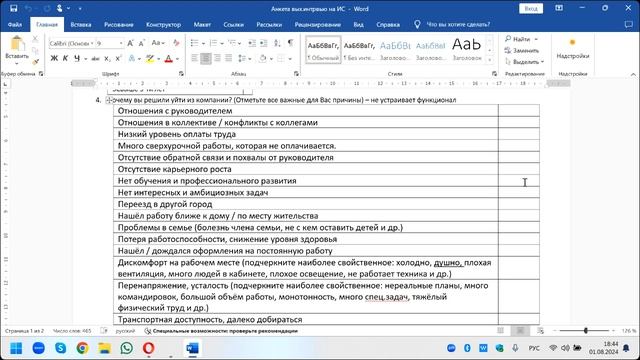Decrease paragraph indent
Viewport: 640px width, 360px height.
pos(252,43)
